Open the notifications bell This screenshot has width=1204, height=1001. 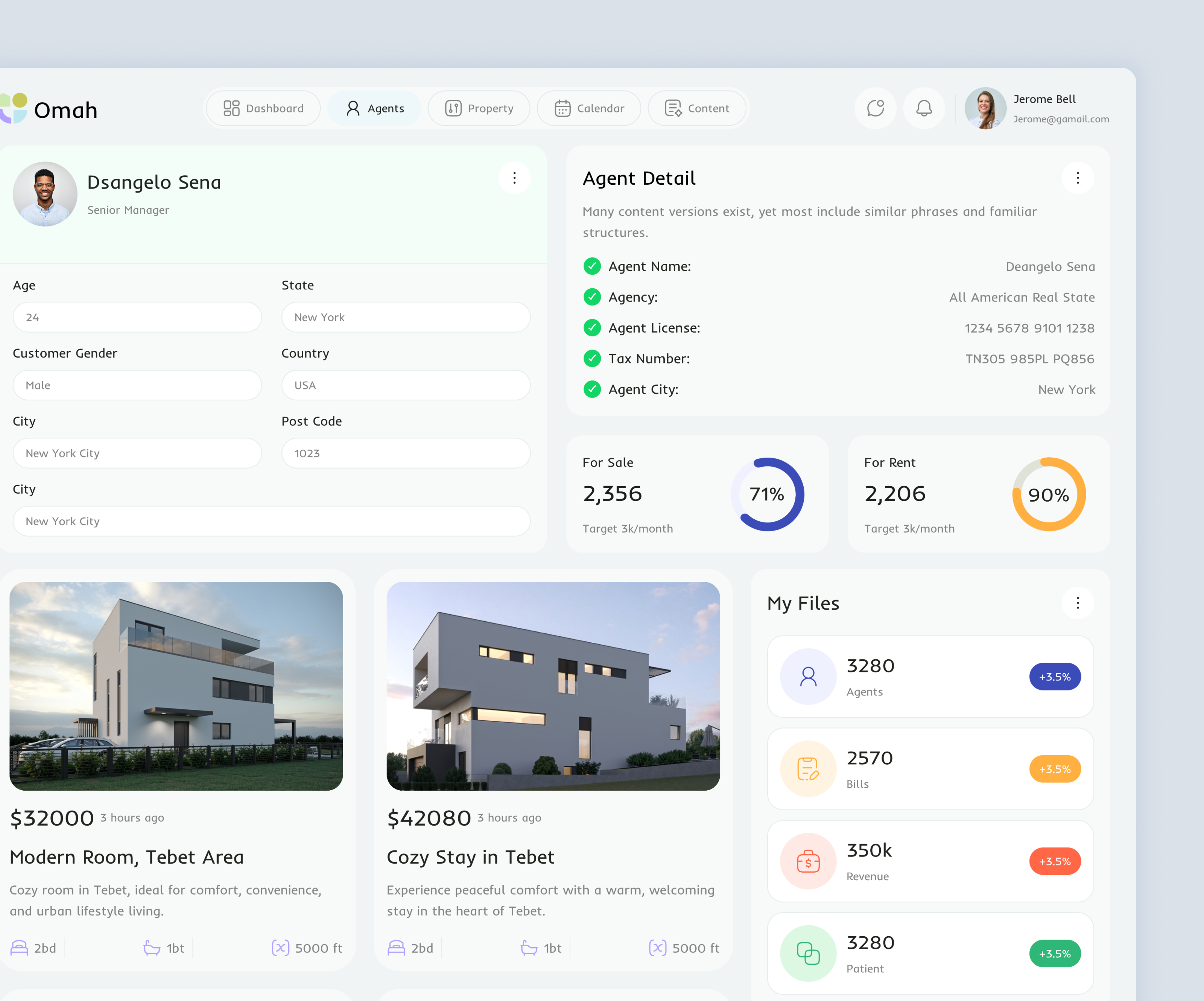tap(924, 108)
